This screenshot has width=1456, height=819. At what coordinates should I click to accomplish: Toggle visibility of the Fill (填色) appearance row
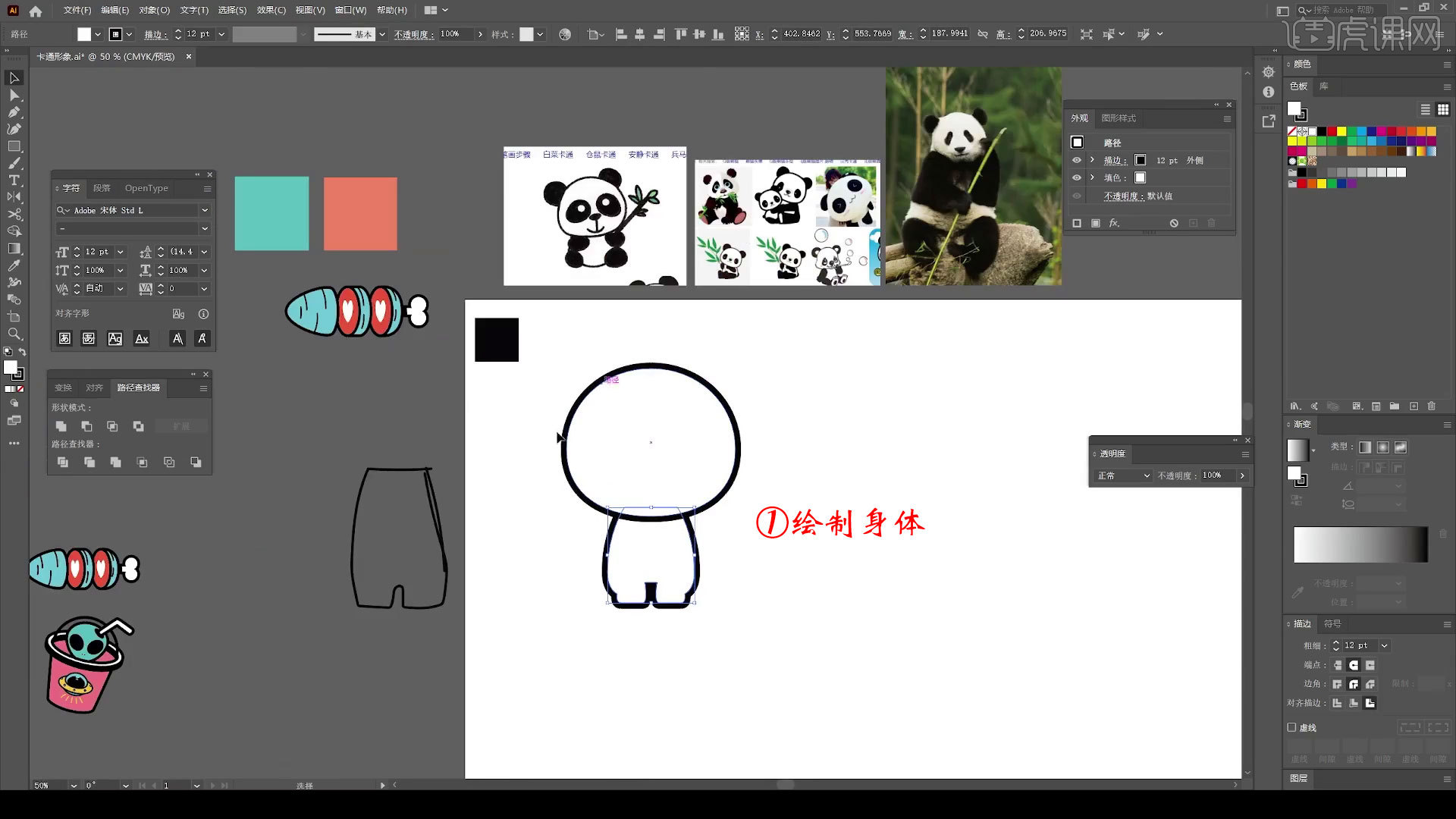(1077, 177)
